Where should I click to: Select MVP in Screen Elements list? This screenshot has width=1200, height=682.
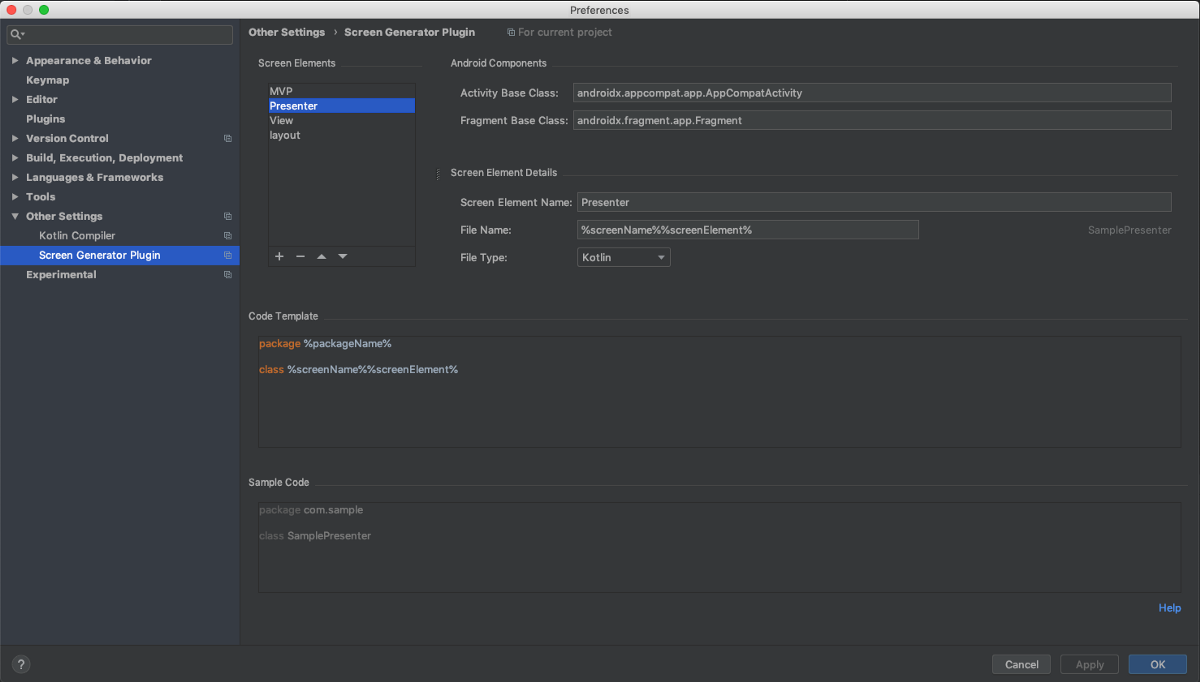[x=341, y=91]
